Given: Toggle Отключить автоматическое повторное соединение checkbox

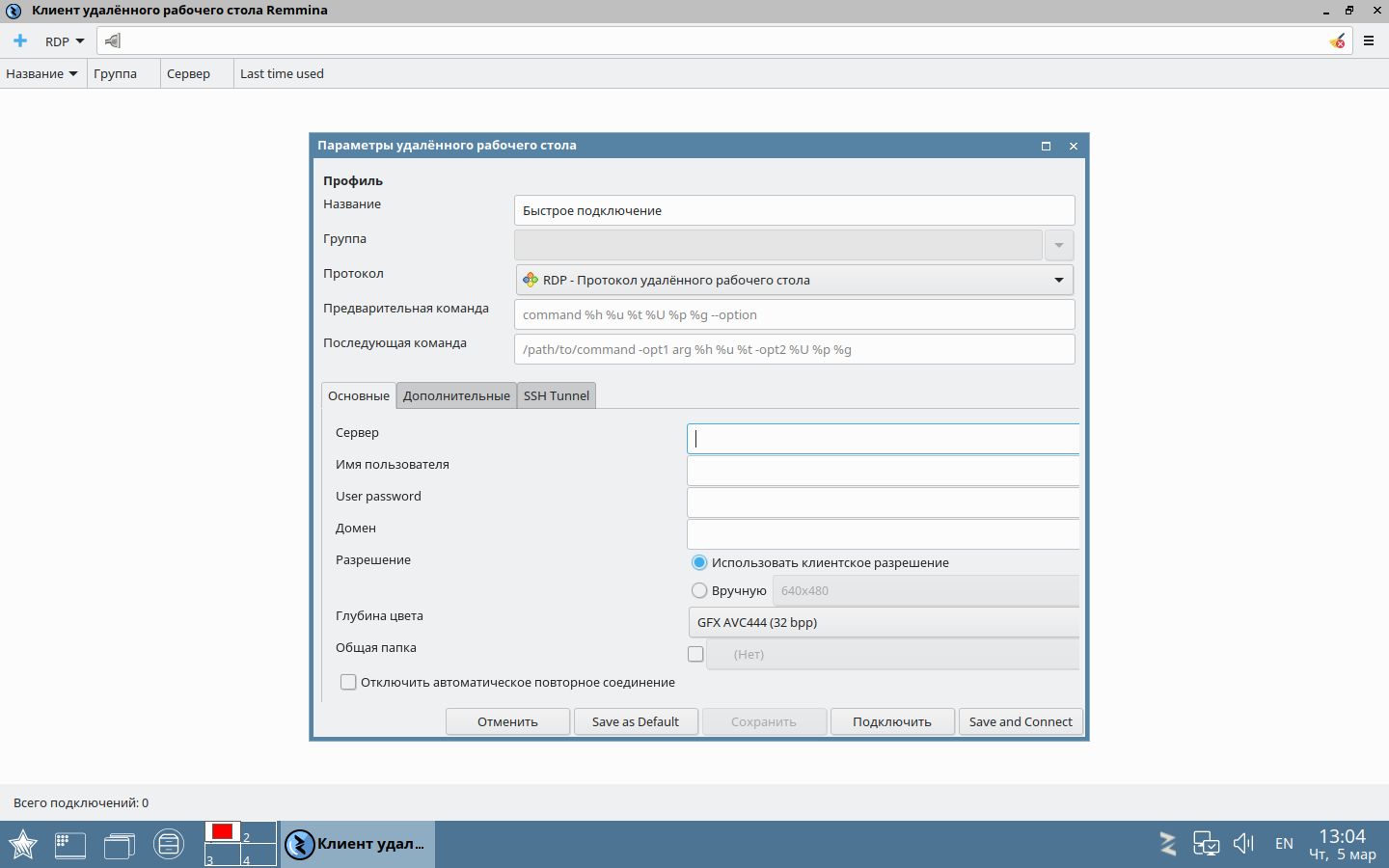Looking at the screenshot, I should click(348, 682).
